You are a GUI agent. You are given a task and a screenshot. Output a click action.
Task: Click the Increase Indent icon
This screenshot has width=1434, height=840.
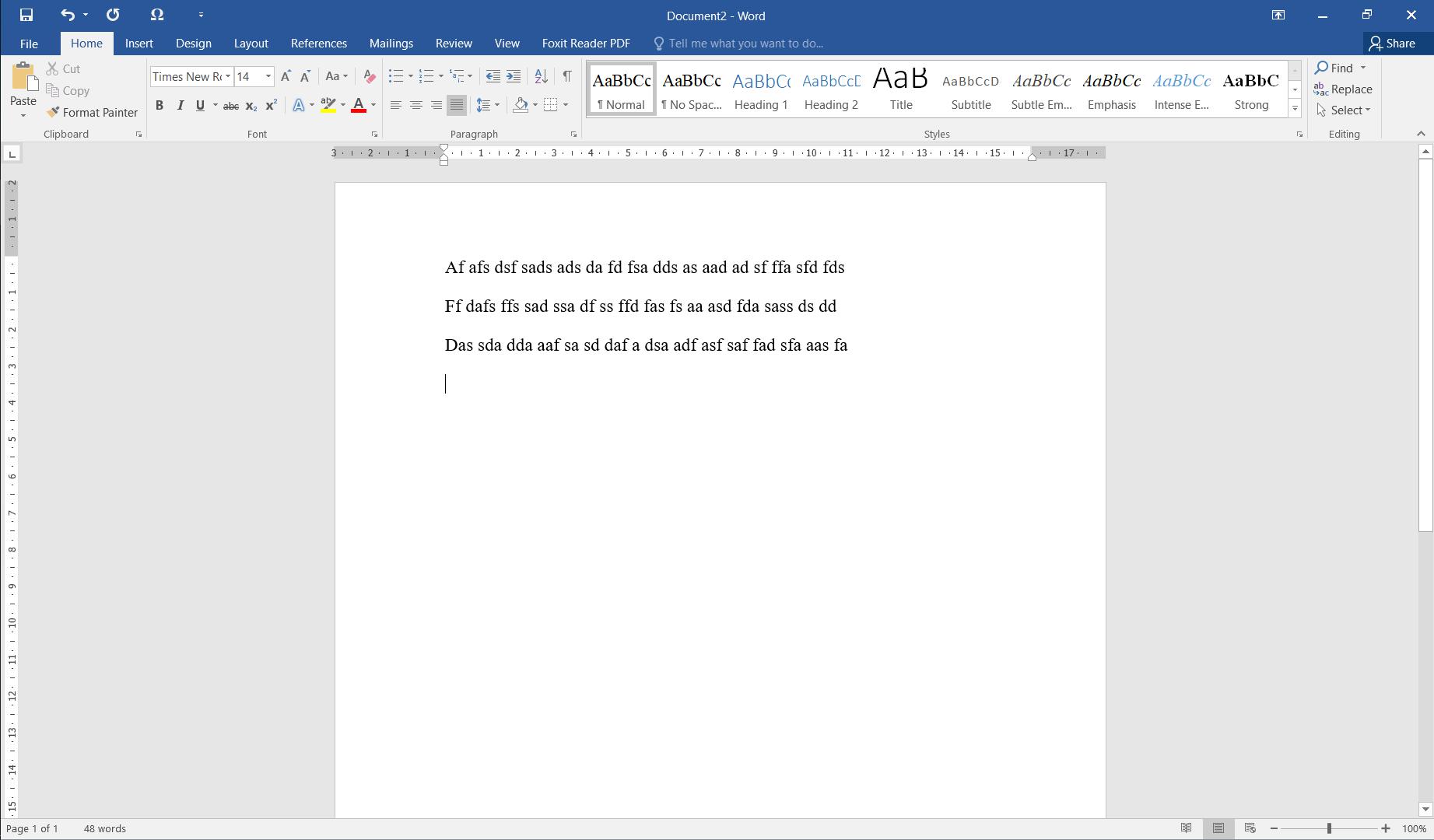coord(514,76)
